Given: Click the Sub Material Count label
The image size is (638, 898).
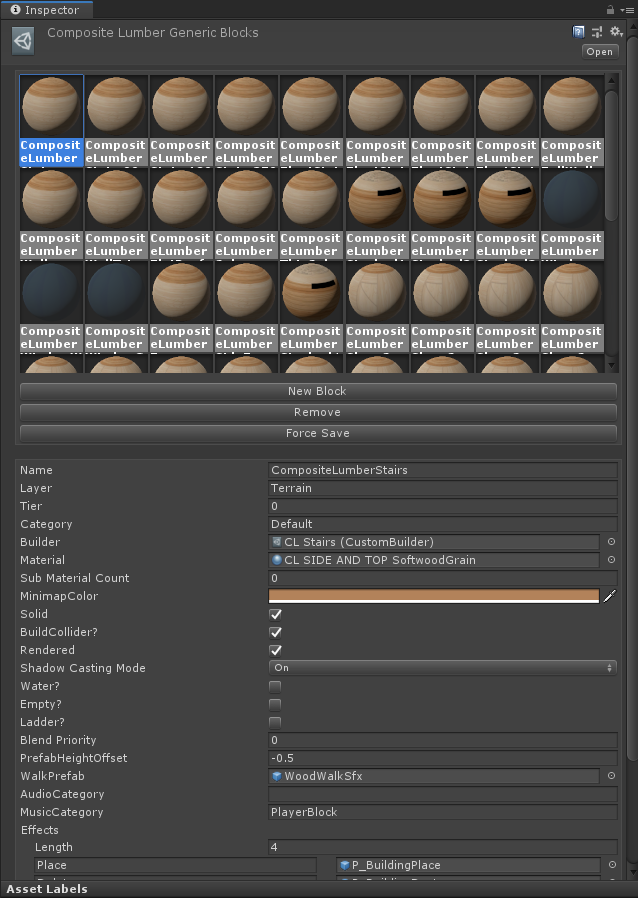Looking at the screenshot, I should click(75, 578).
